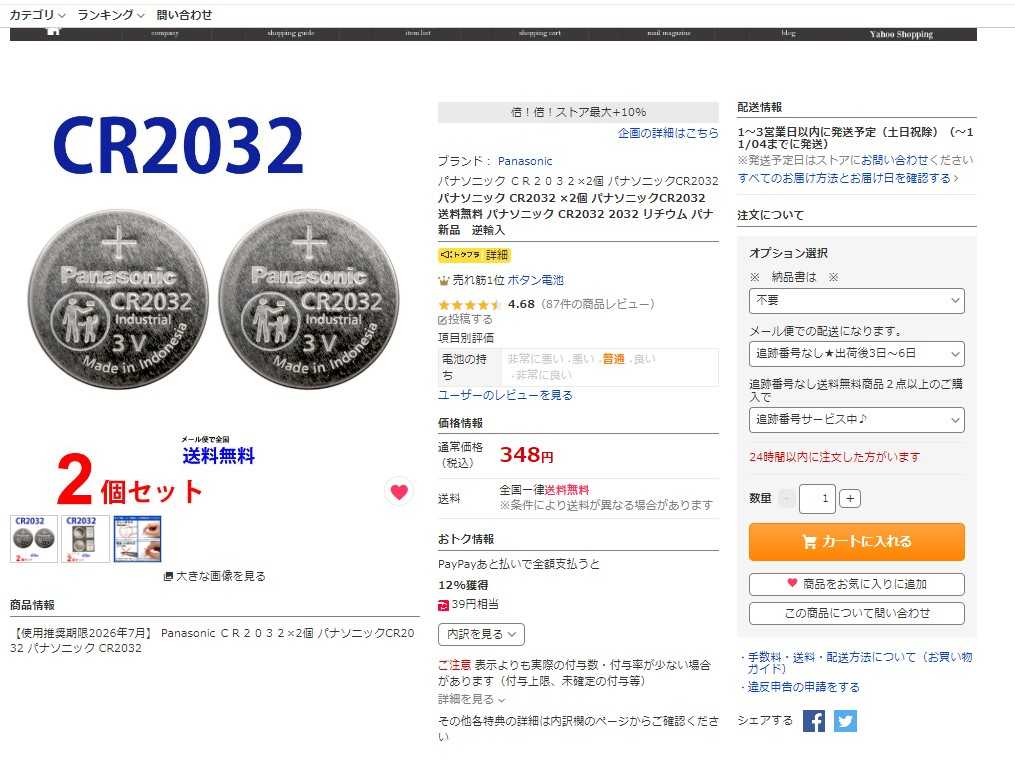1015x760 pixels.
Task: Open the 追跡番号なし shipping option dropdown
Action: click(856, 354)
